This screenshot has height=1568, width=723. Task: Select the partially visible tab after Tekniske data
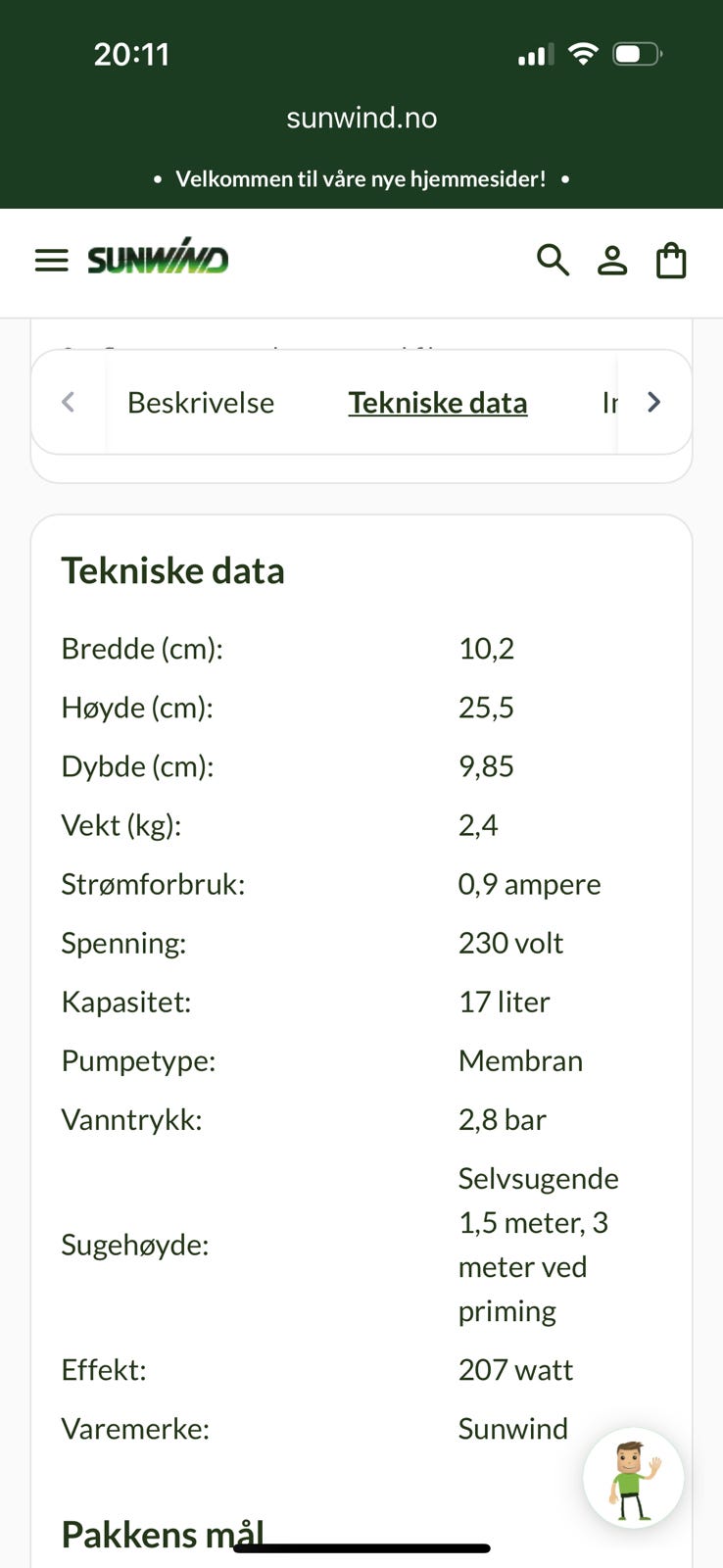pos(609,403)
